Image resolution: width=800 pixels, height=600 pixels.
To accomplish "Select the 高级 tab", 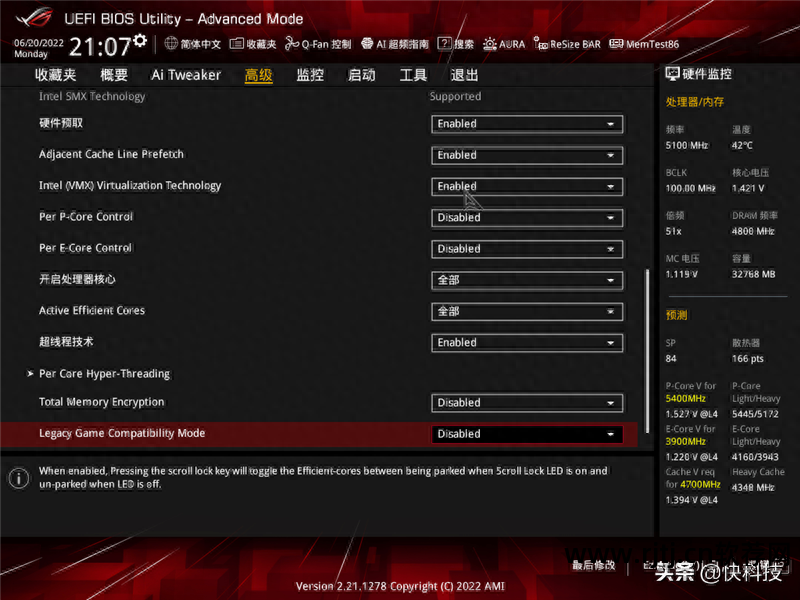I will 259,76.
